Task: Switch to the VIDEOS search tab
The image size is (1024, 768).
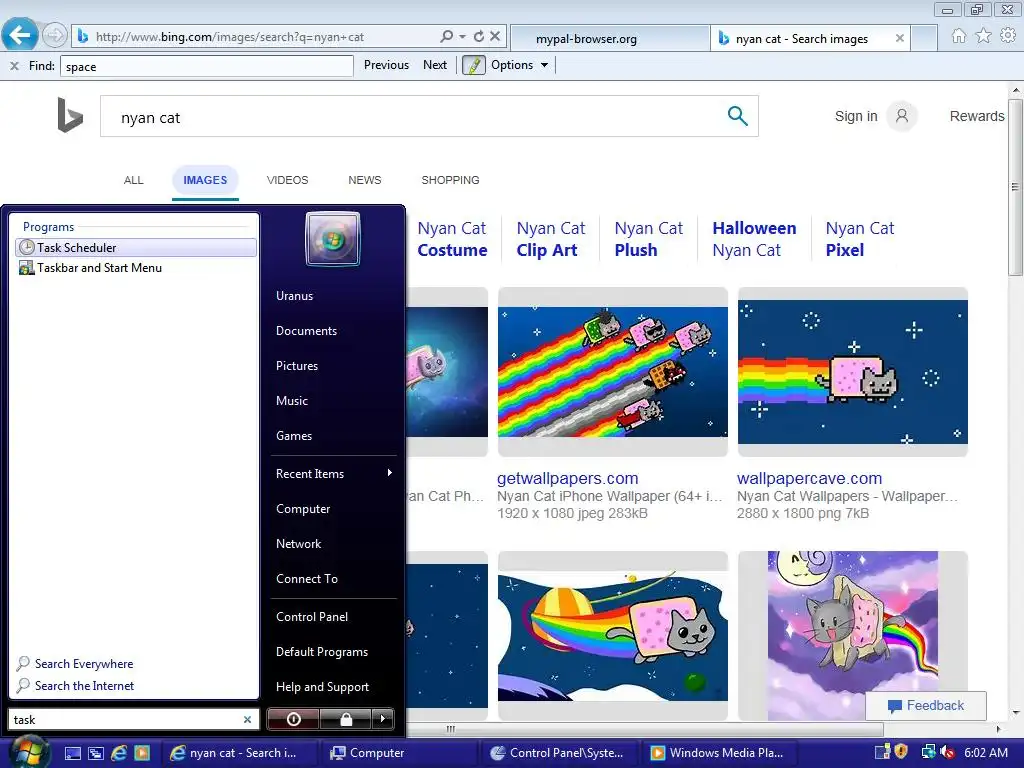Action: 287,180
